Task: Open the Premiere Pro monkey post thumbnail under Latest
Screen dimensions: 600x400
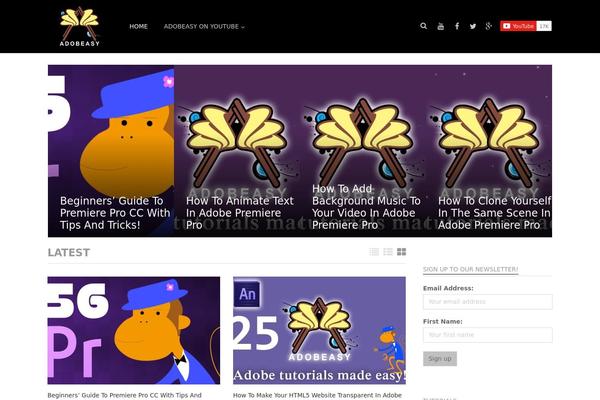Action: 134,330
